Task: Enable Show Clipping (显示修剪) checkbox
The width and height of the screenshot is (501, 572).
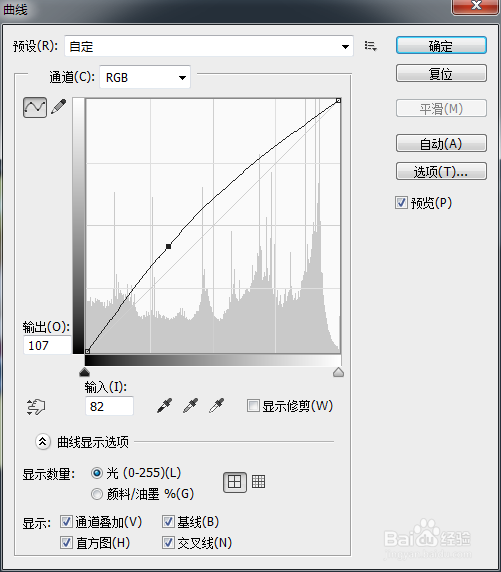Action: pyautogui.click(x=253, y=406)
